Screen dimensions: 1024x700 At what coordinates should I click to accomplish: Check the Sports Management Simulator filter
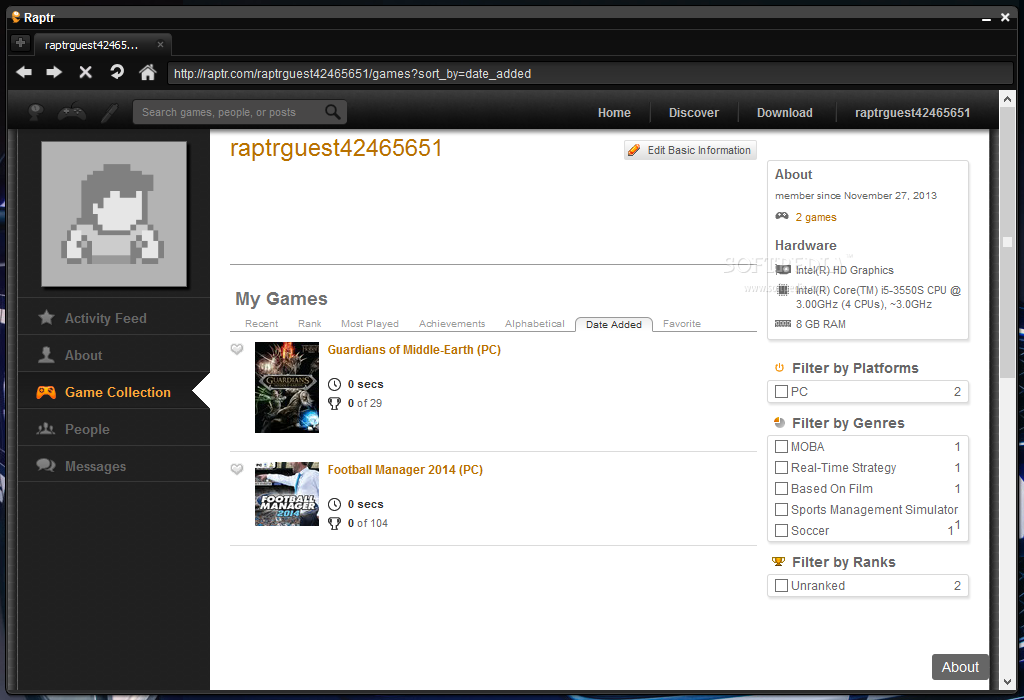(781, 509)
